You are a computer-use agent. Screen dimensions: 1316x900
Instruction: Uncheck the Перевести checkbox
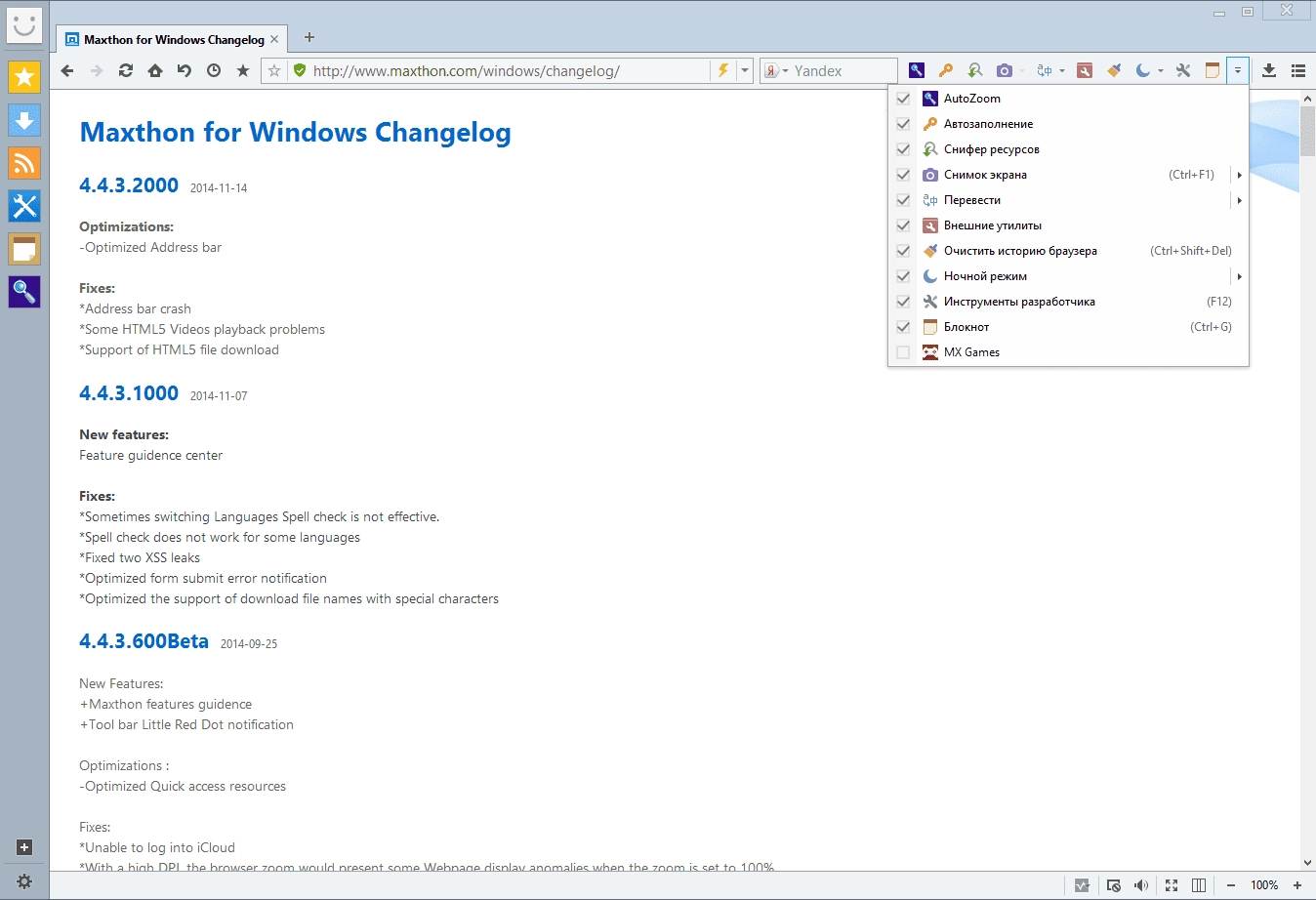(903, 200)
